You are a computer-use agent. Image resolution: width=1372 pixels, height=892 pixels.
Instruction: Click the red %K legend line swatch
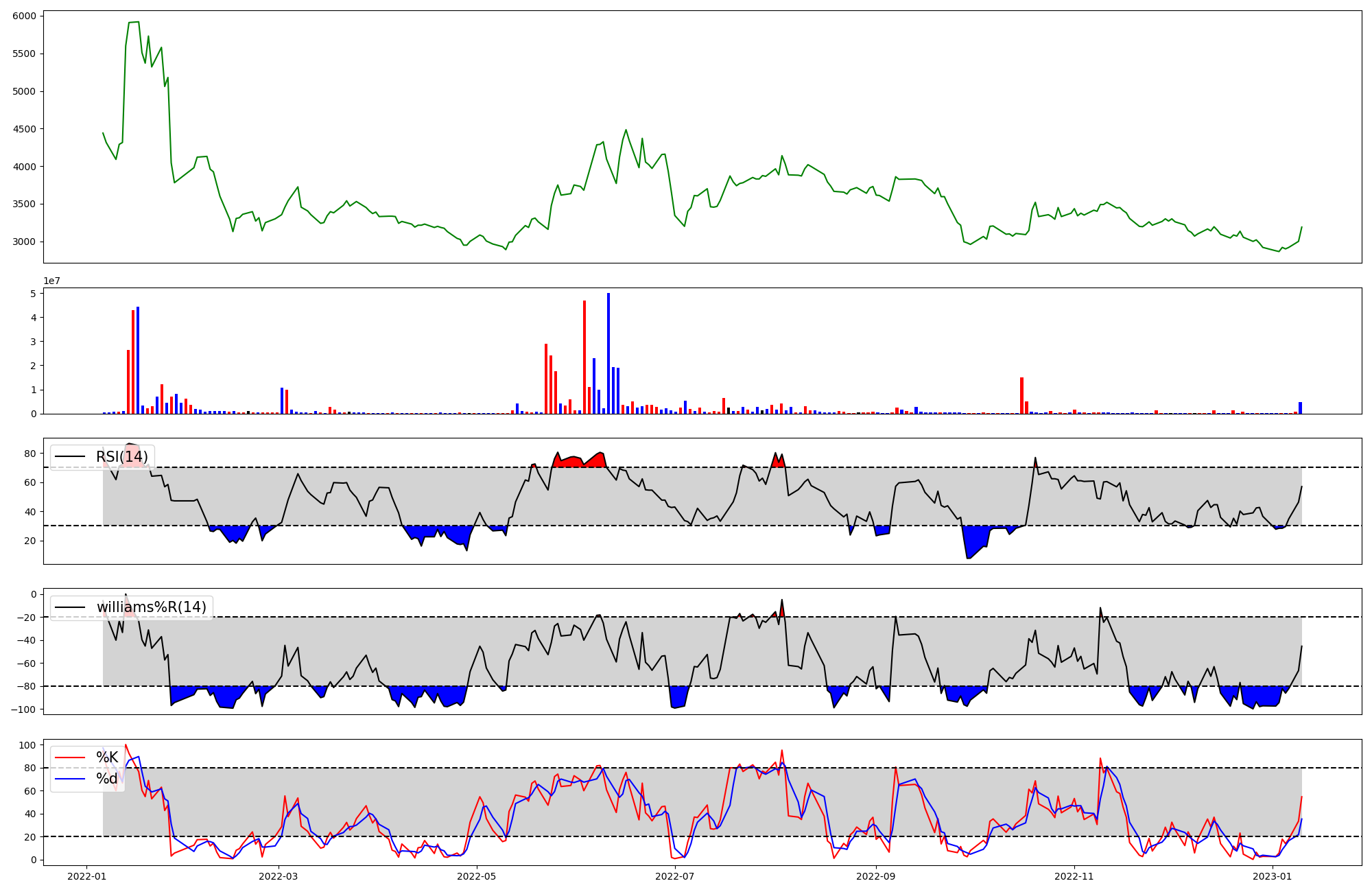coord(70,758)
